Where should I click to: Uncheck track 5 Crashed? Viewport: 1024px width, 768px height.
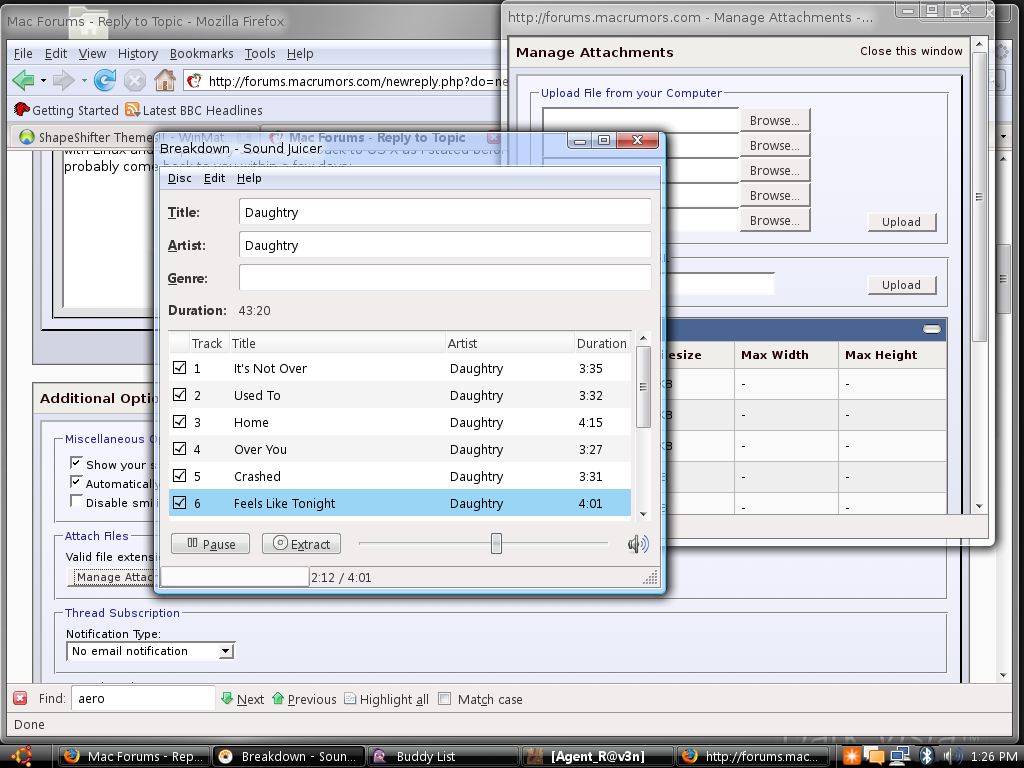click(180, 475)
